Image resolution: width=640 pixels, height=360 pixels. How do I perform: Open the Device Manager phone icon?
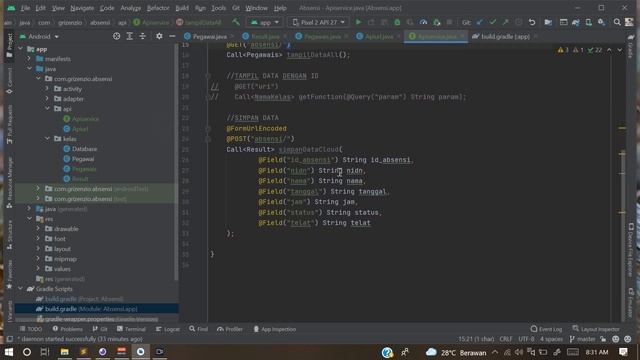point(589,22)
